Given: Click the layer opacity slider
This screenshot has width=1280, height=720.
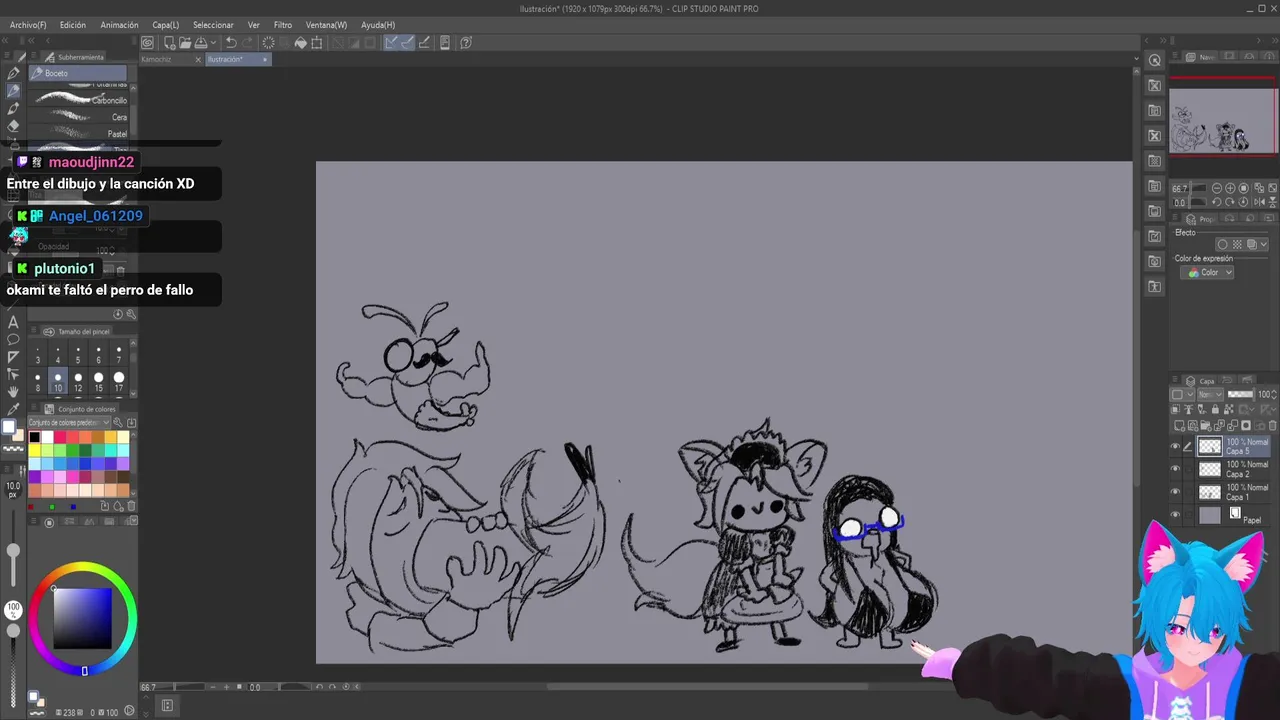Looking at the screenshot, I should coord(1240,394).
